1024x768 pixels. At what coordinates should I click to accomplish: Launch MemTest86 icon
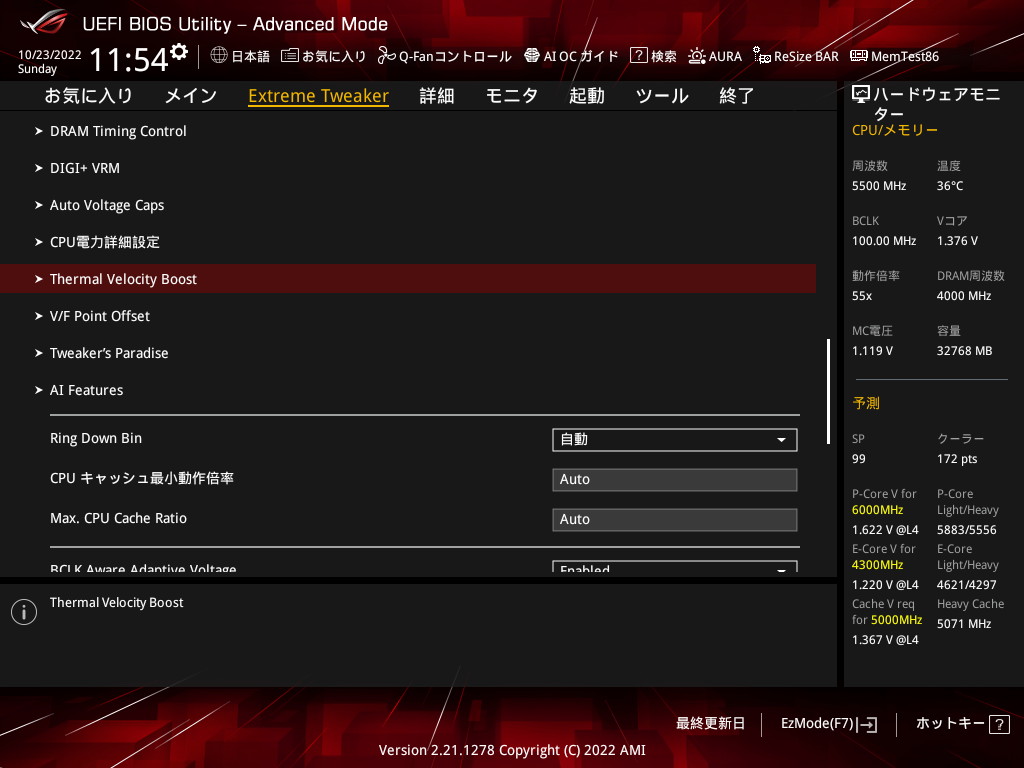859,56
